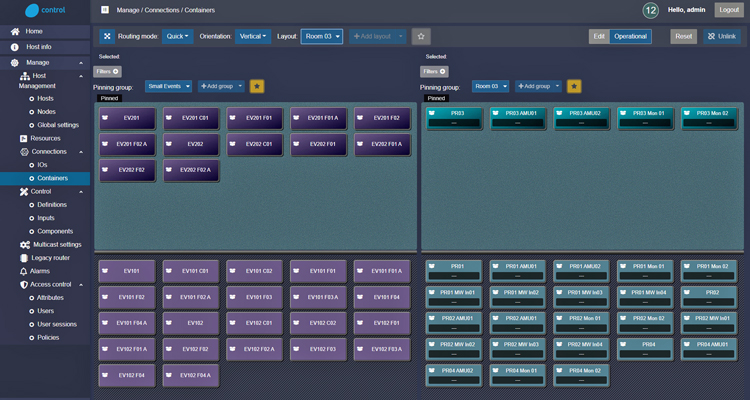Click the notification badge showing 12
Screen dimensions: 750x400
[651, 11]
